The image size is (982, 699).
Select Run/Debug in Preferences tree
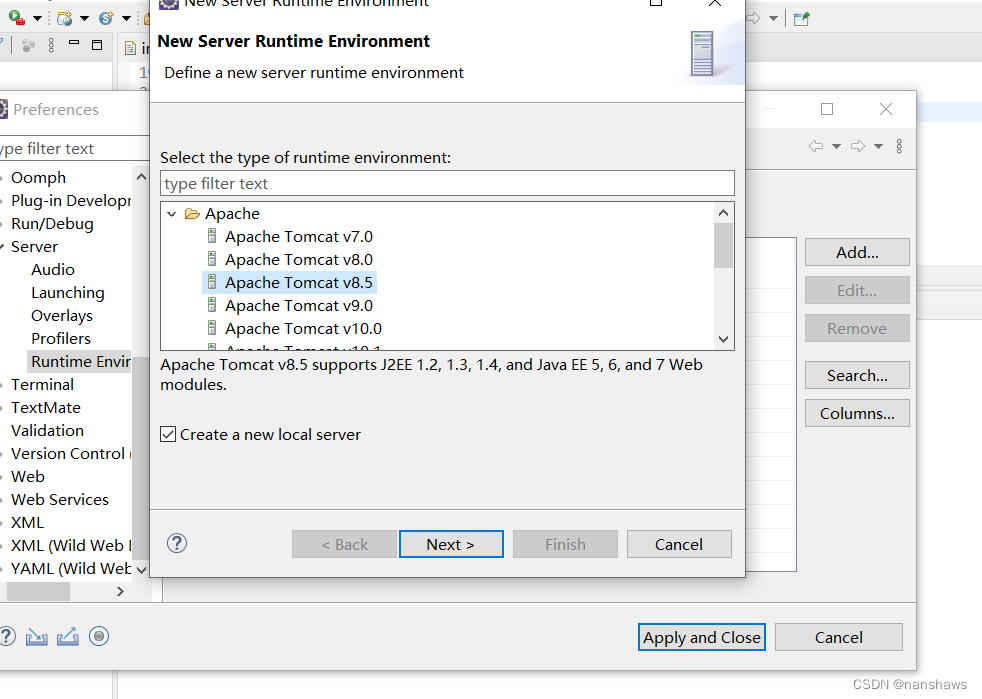(x=52, y=224)
